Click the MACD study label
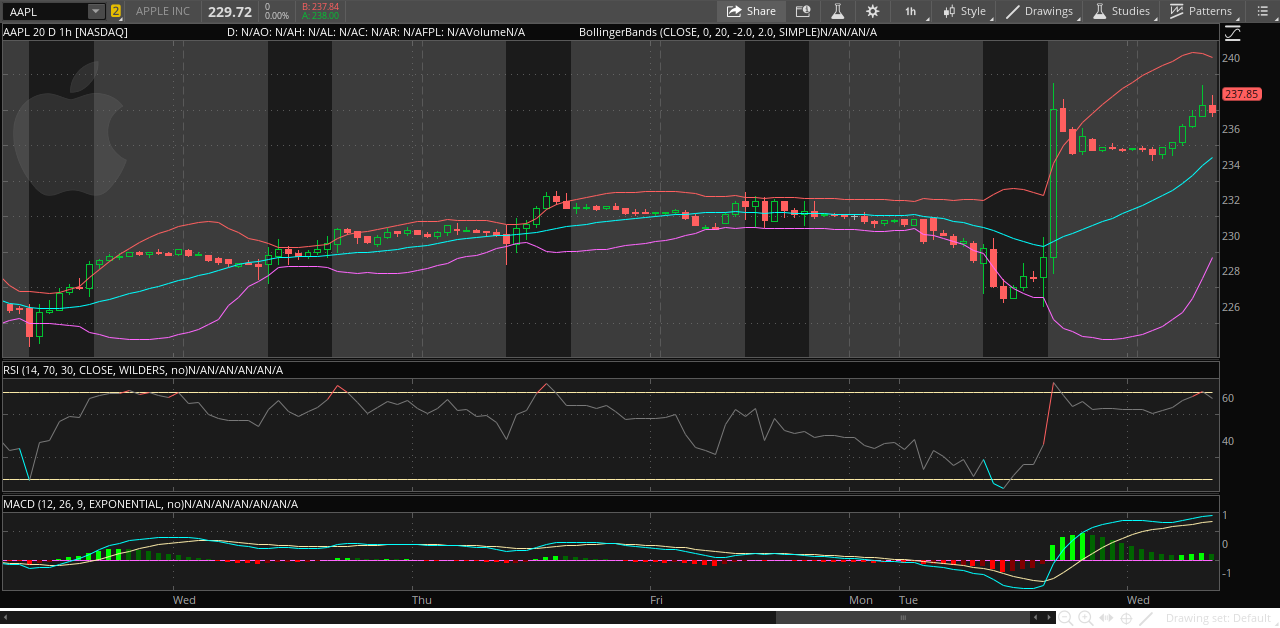Screen dimensions: 1280x628 pos(151,504)
